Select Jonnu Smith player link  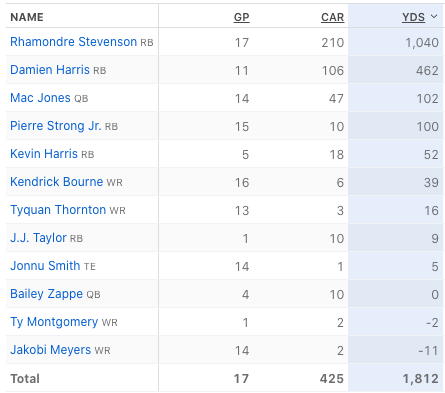(45, 266)
